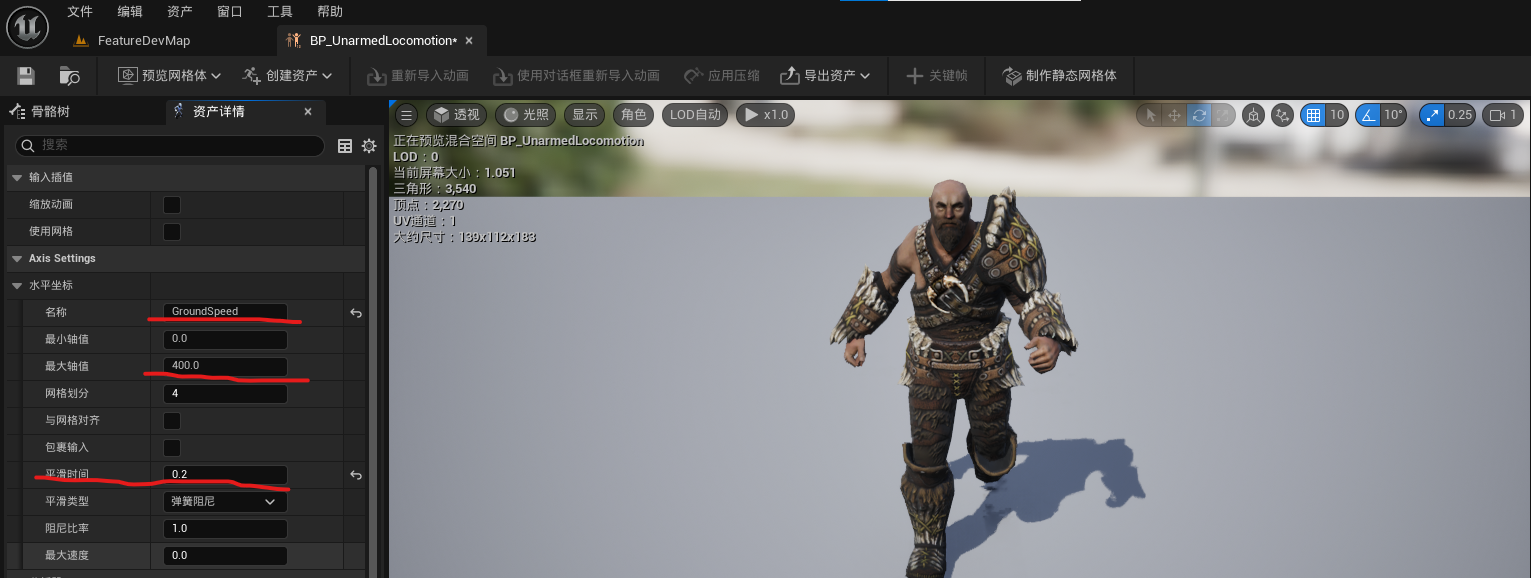The width and height of the screenshot is (1531, 578).
Task: Open the 光照 lit view mode menu
Action: (x=526, y=115)
